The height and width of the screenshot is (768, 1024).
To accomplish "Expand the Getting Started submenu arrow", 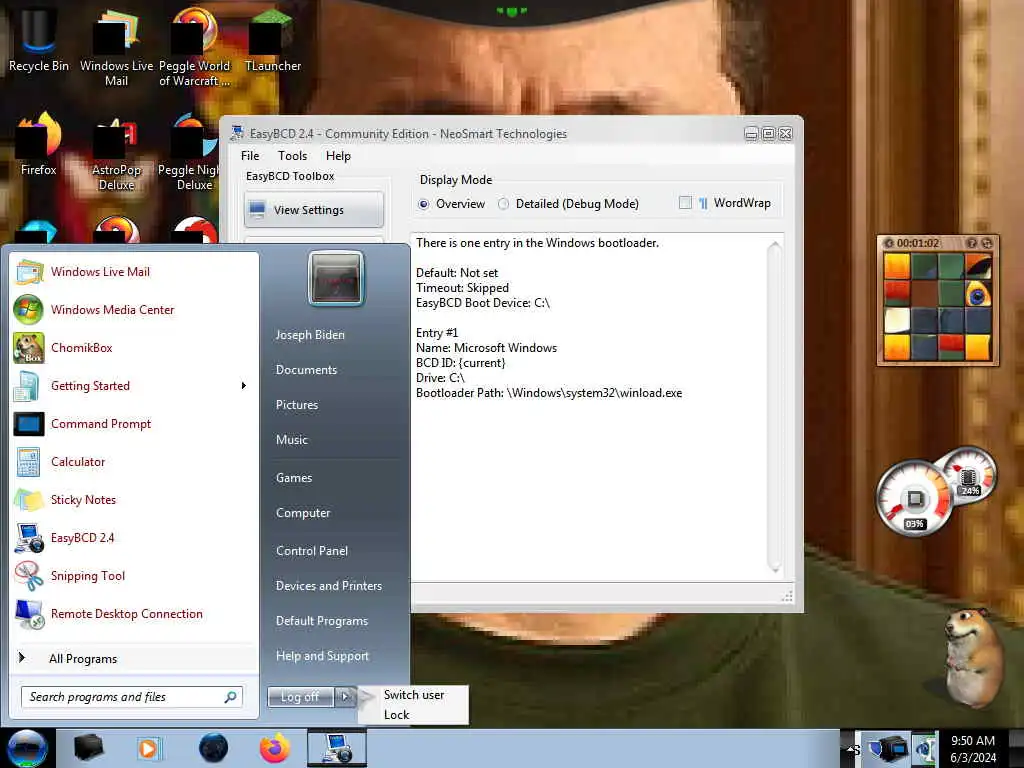I will 244,385.
